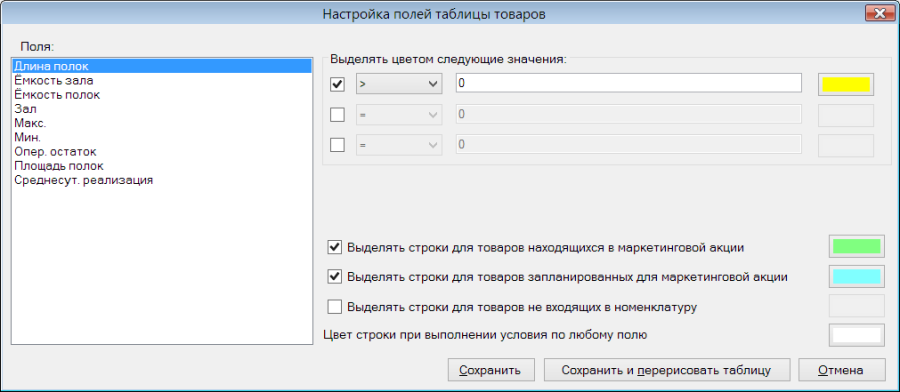Open the third condition's empty color swatch
Viewport: 900px width, 392px height.
846,145
